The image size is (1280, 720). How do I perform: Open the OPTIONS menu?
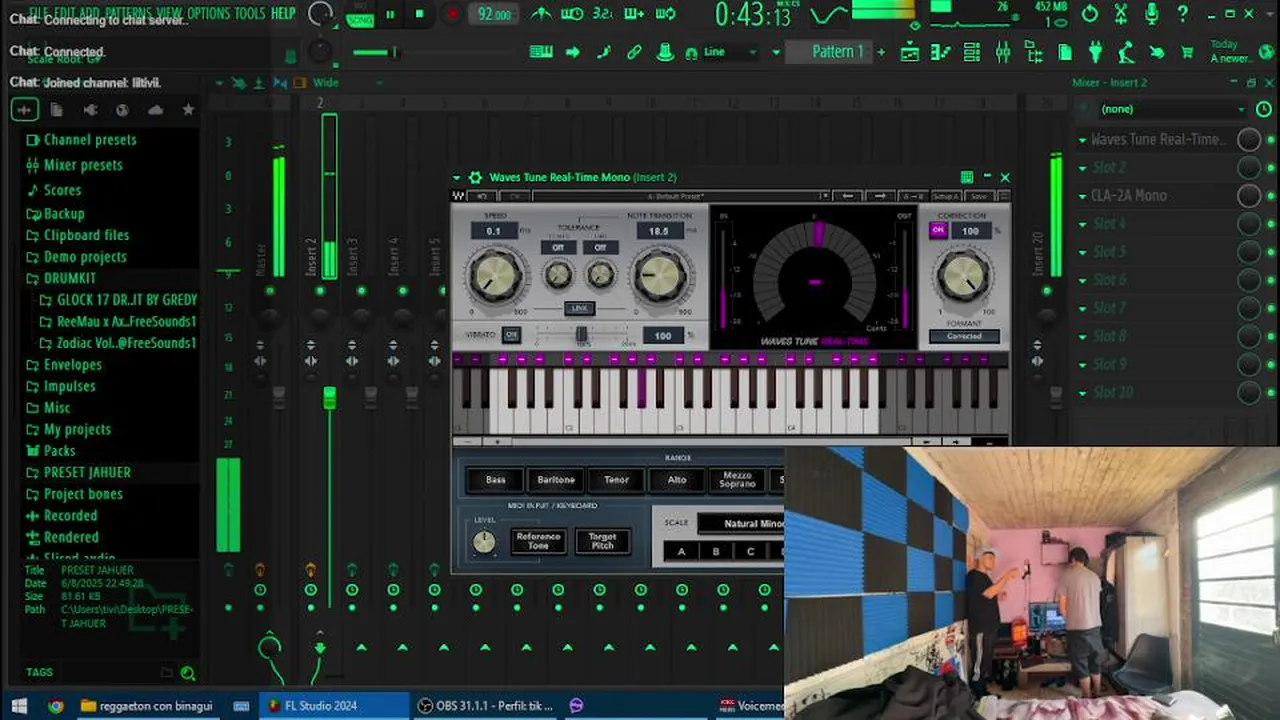(x=208, y=13)
